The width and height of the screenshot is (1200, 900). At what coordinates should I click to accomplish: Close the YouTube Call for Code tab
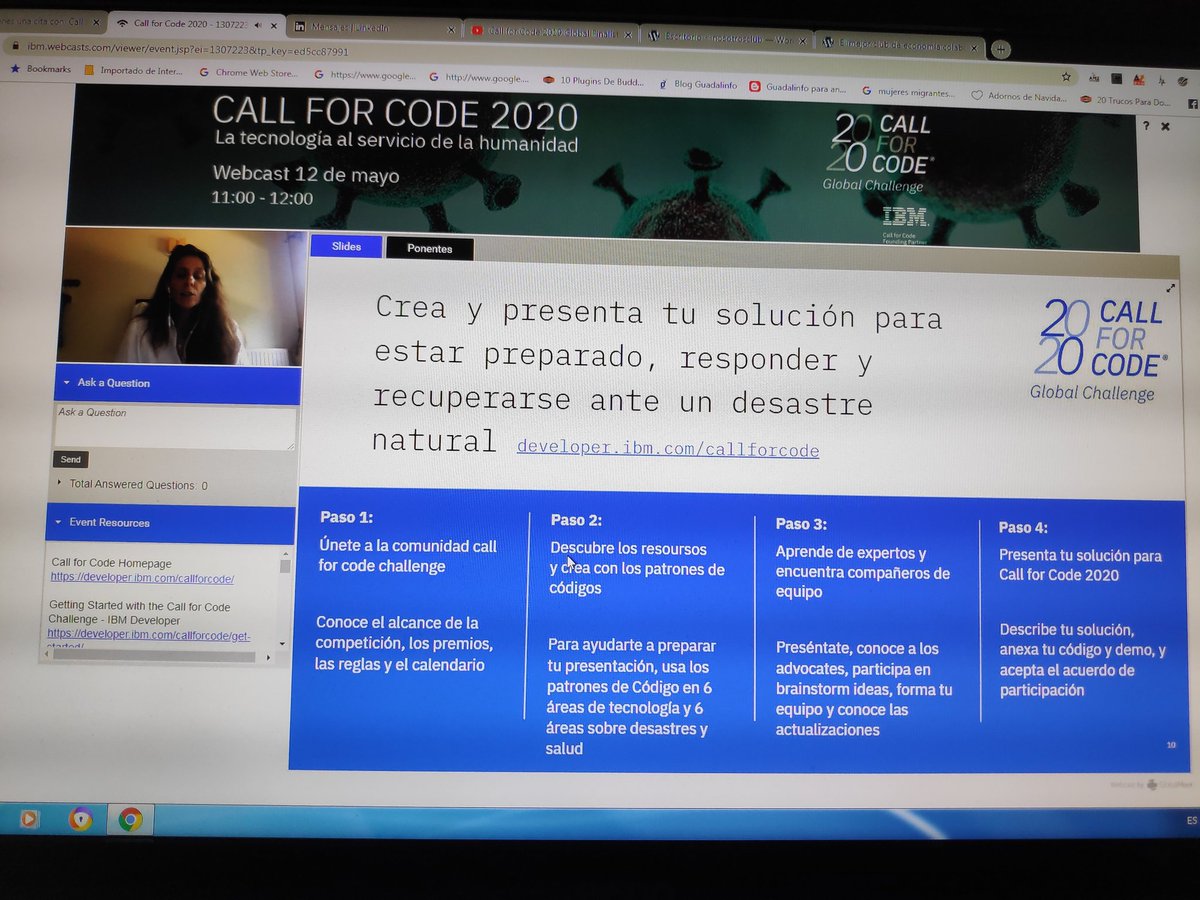(x=626, y=35)
